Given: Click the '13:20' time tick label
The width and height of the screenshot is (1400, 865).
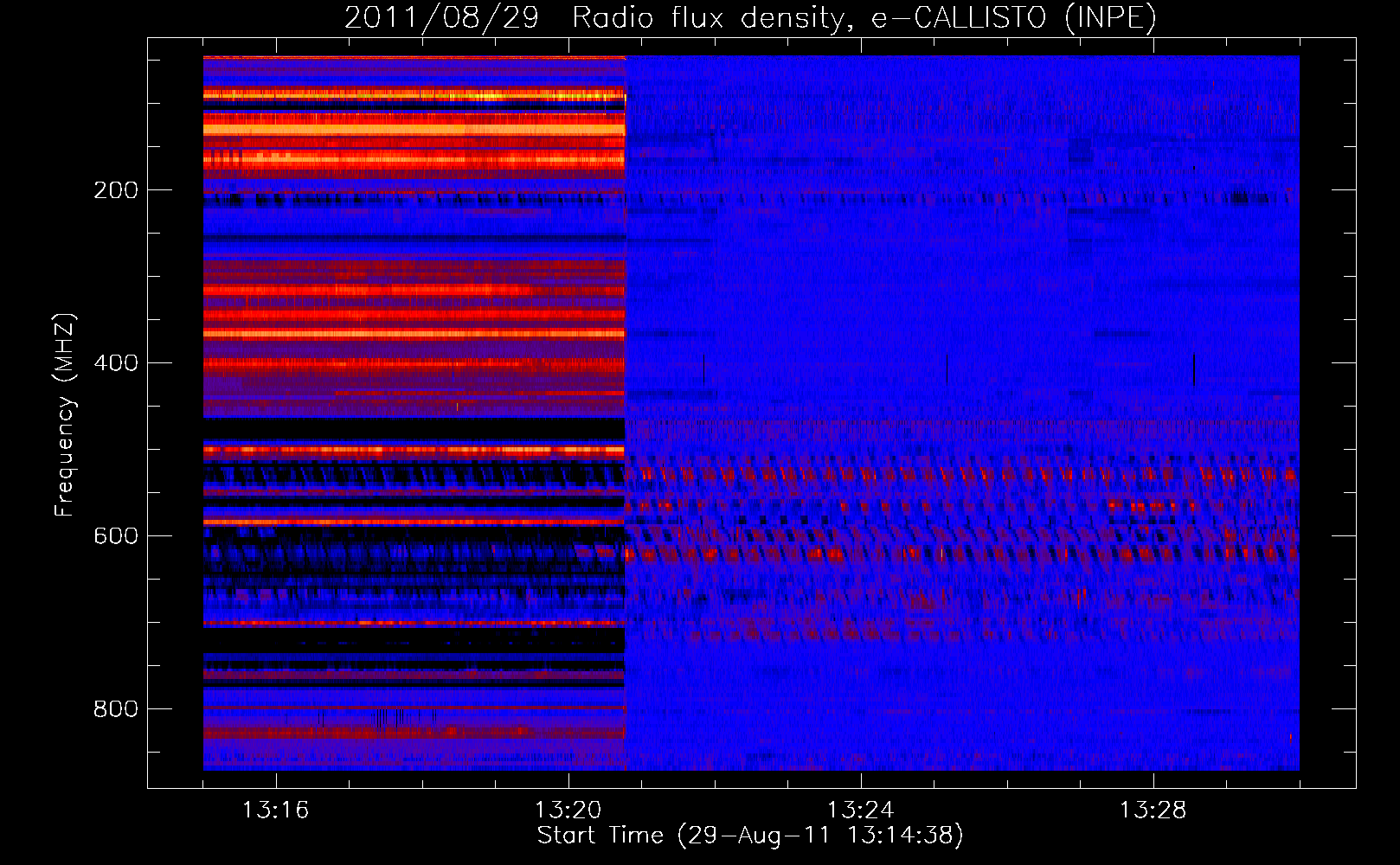Looking at the screenshot, I should [568, 811].
